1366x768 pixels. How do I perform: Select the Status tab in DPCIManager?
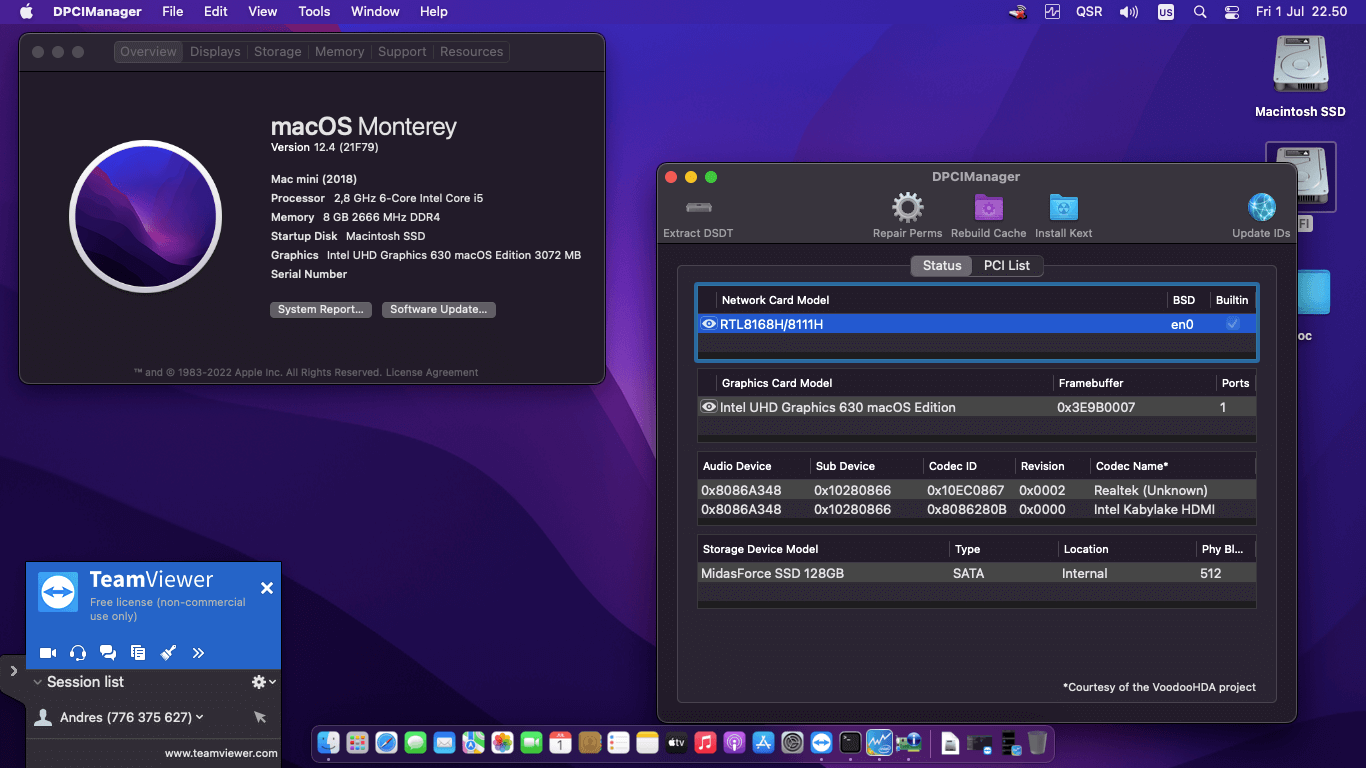pos(942,265)
